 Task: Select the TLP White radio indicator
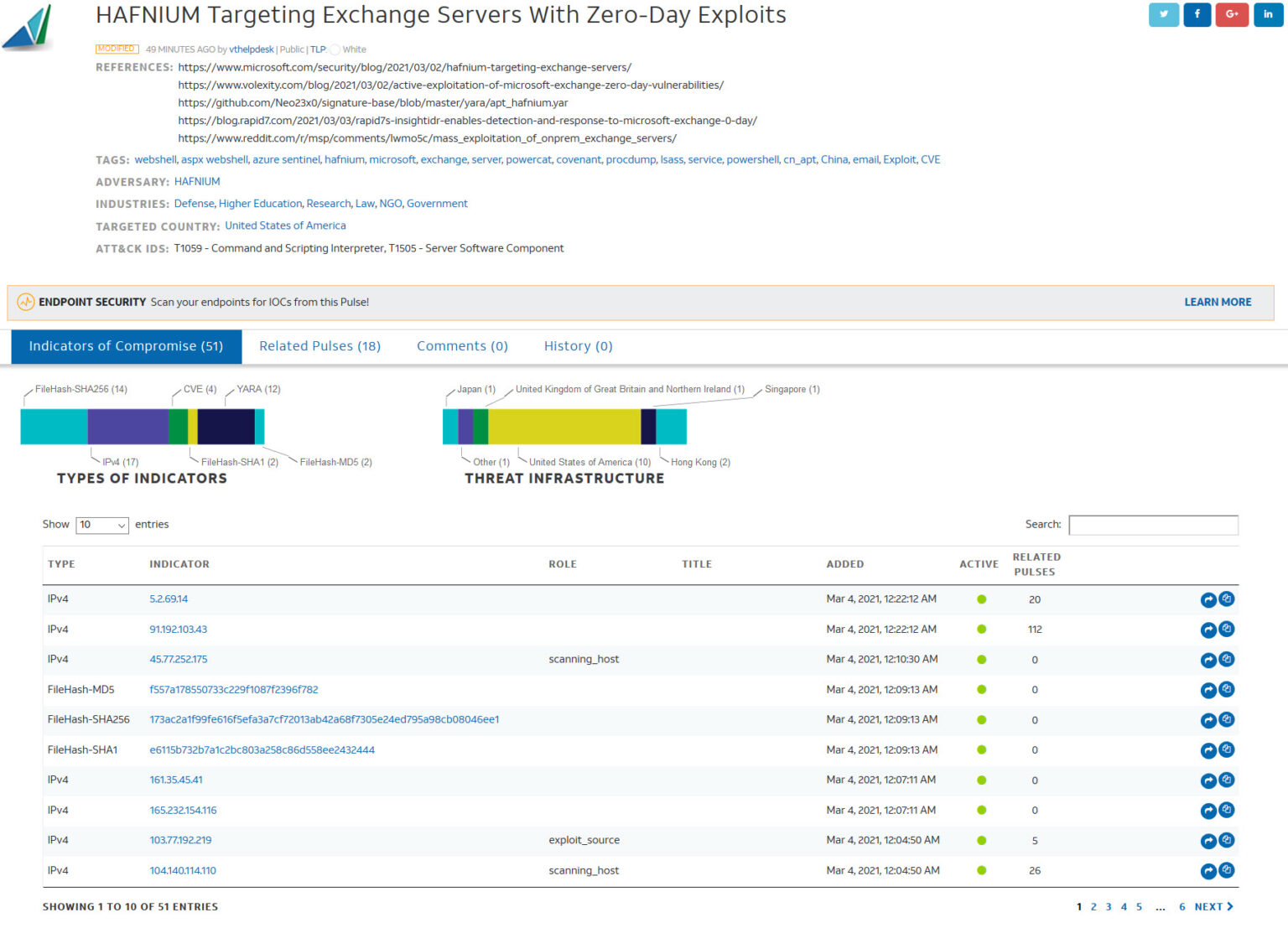tap(335, 49)
